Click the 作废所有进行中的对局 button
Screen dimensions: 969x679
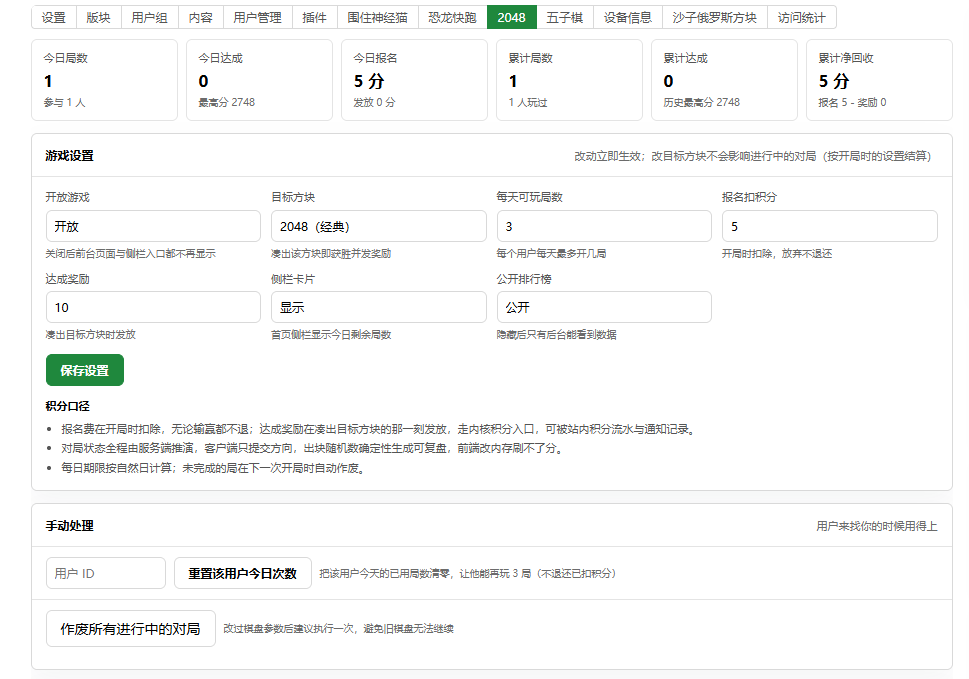click(x=130, y=629)
